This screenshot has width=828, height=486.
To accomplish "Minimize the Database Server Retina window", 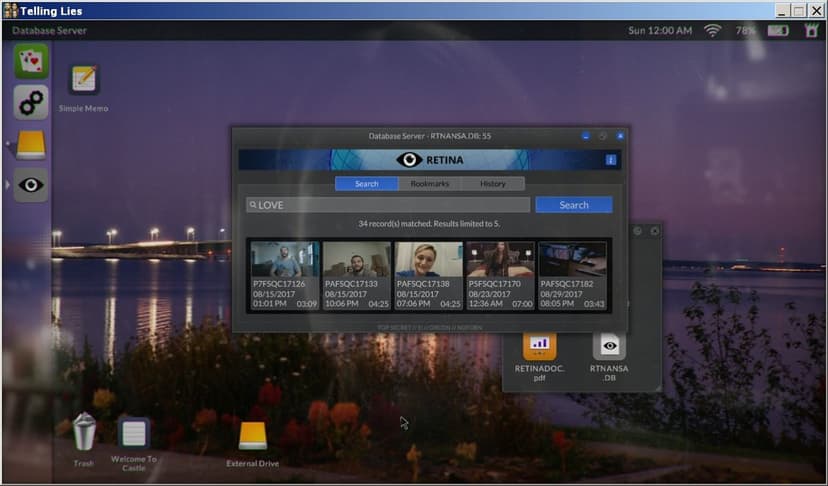I will click(x=585, y=136).
